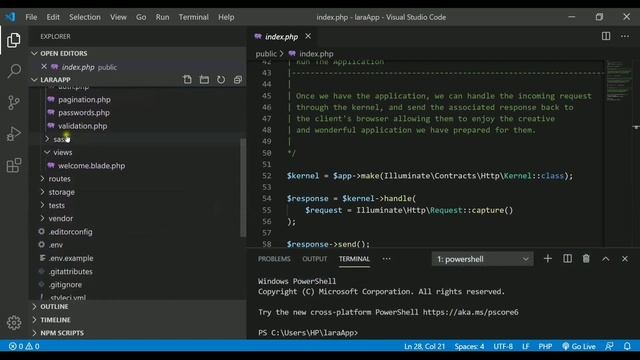Select the Terminal panel tab
Viewport: 640px width, 360px height.
[354, 259]
